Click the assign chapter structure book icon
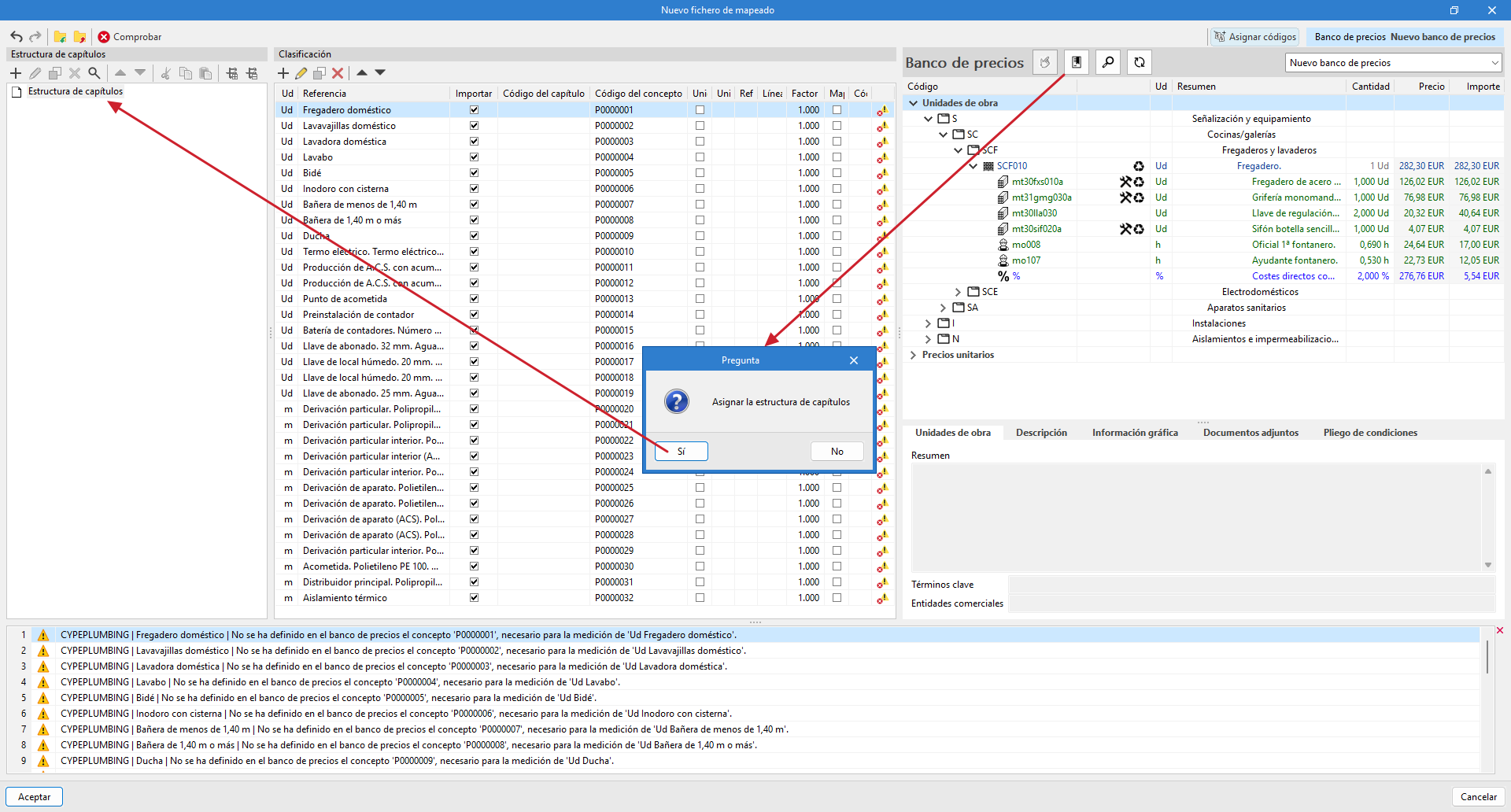 tap(1077, 62)
